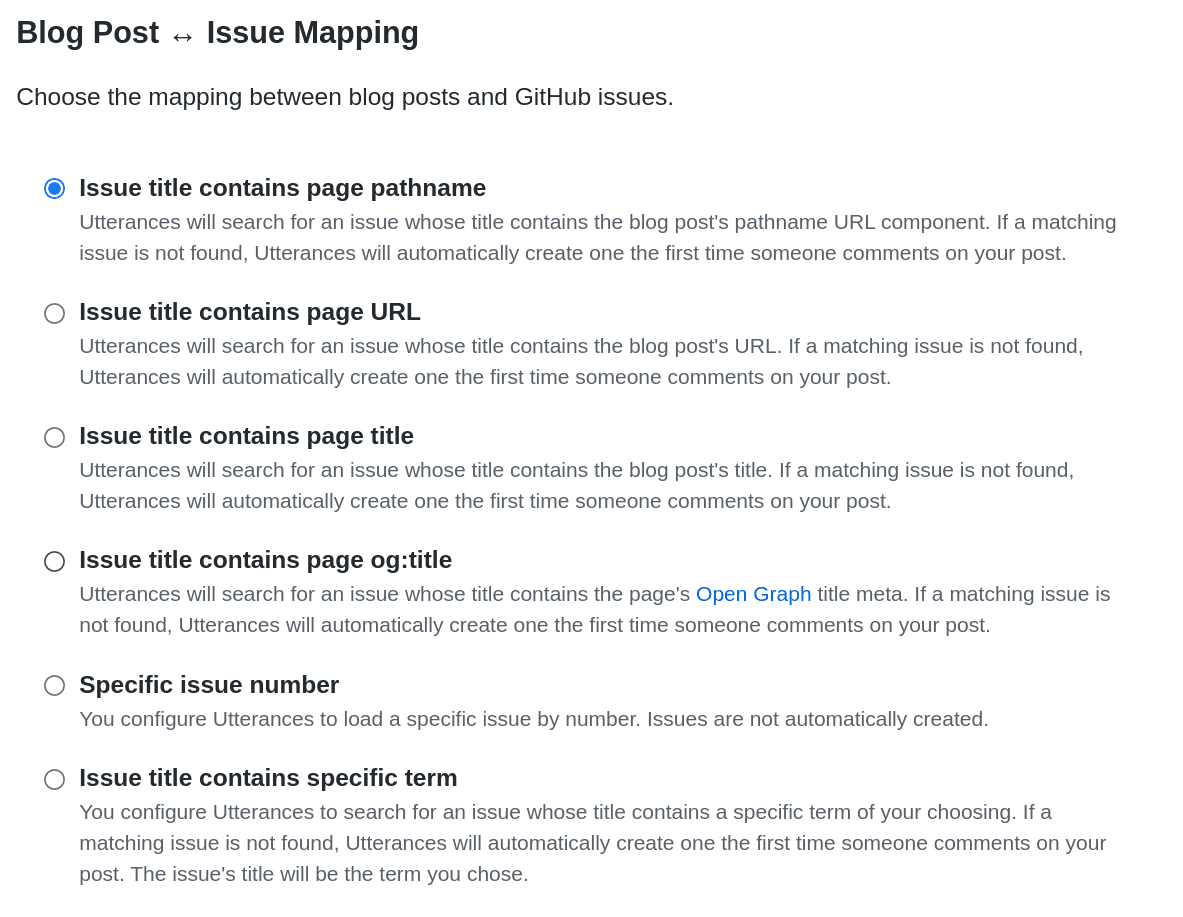Click the Issue title contains specific term heading
Viewport: 1183px width, 917px height.
coord(268,778)
